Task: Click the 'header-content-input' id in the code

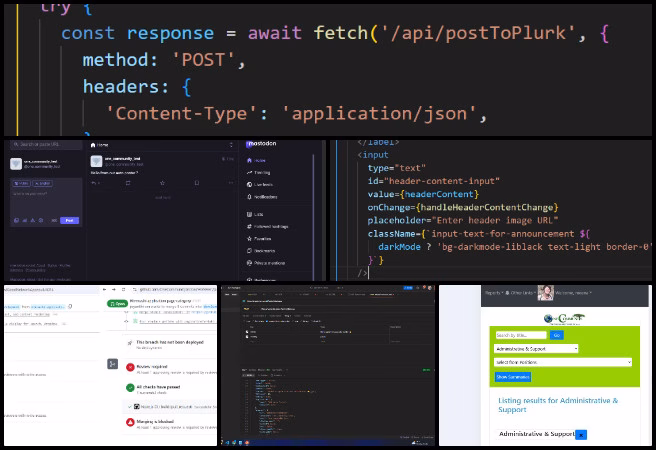Action: pos(442,181)
